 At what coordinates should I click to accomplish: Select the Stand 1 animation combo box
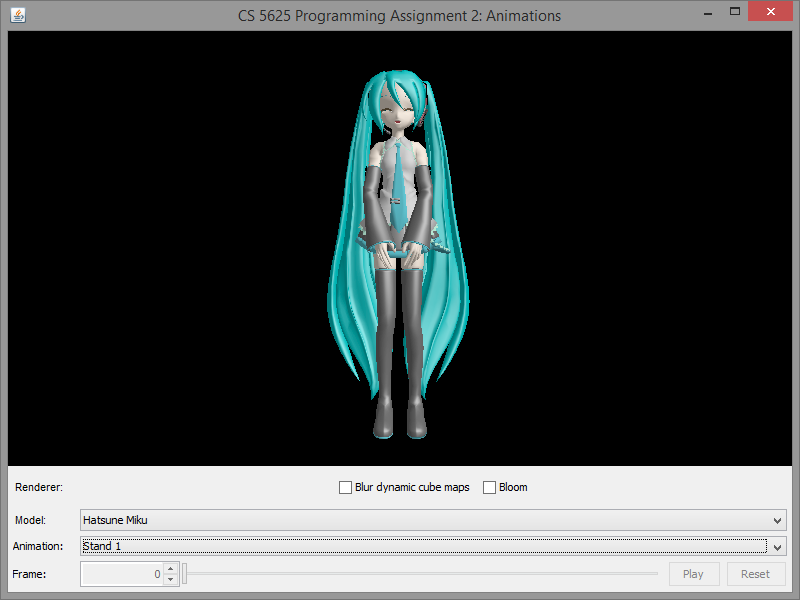(x=420, y=546)
